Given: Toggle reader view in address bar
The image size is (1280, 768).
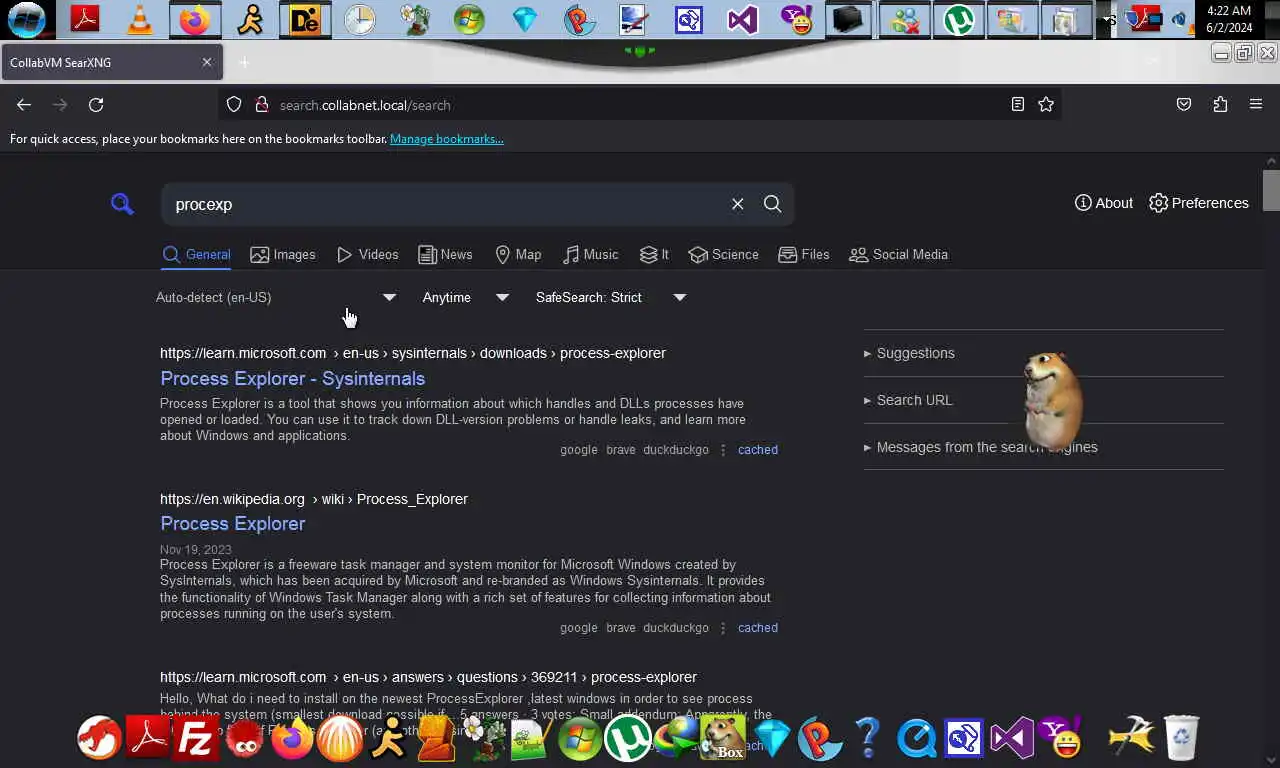Looking at the screenshot, I should click(x=1018, y=104).
